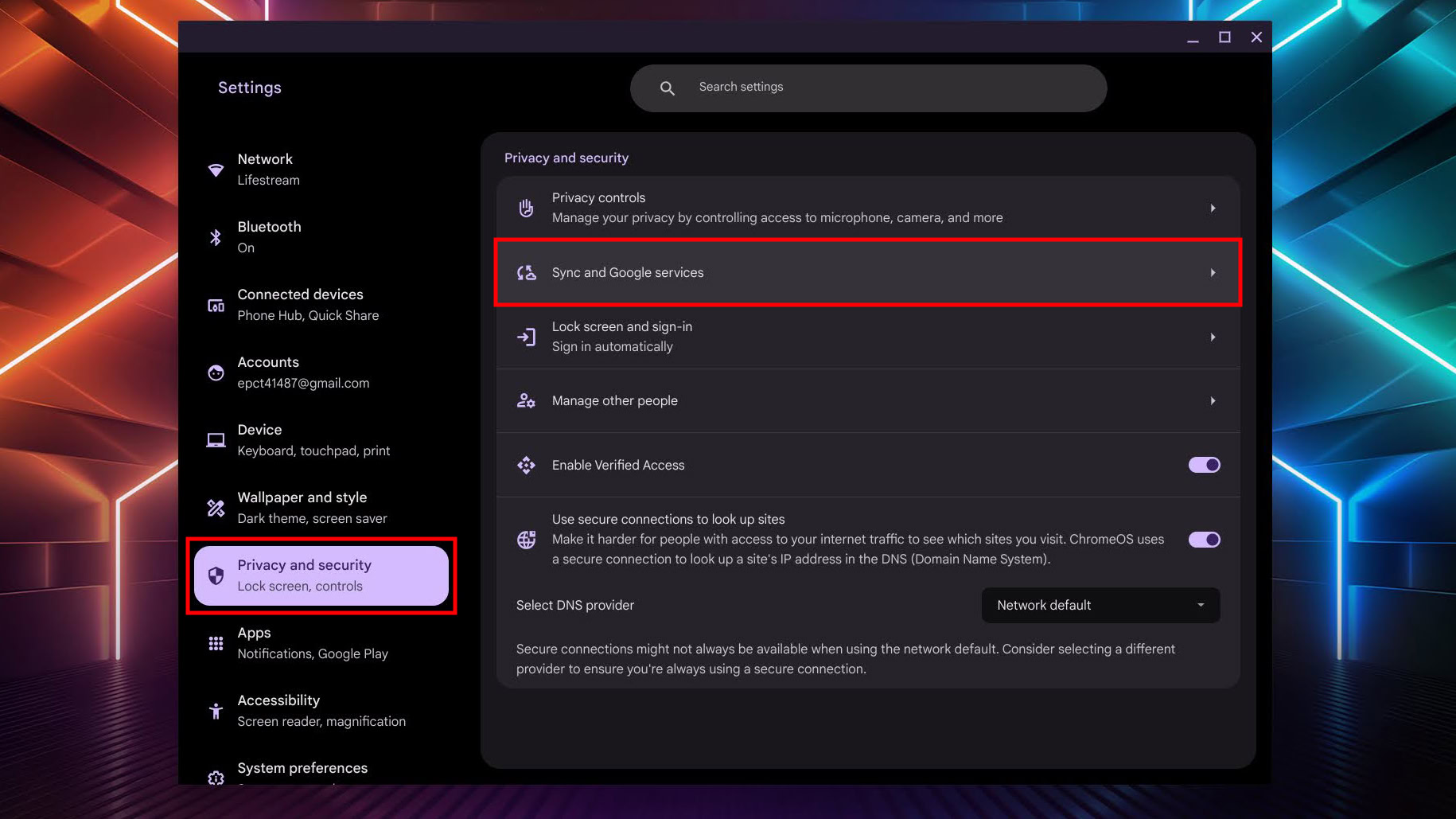Viewport: 1456px width, 819px height.
Task: Open System preferences in sidebar
Action: coord(302,769)
